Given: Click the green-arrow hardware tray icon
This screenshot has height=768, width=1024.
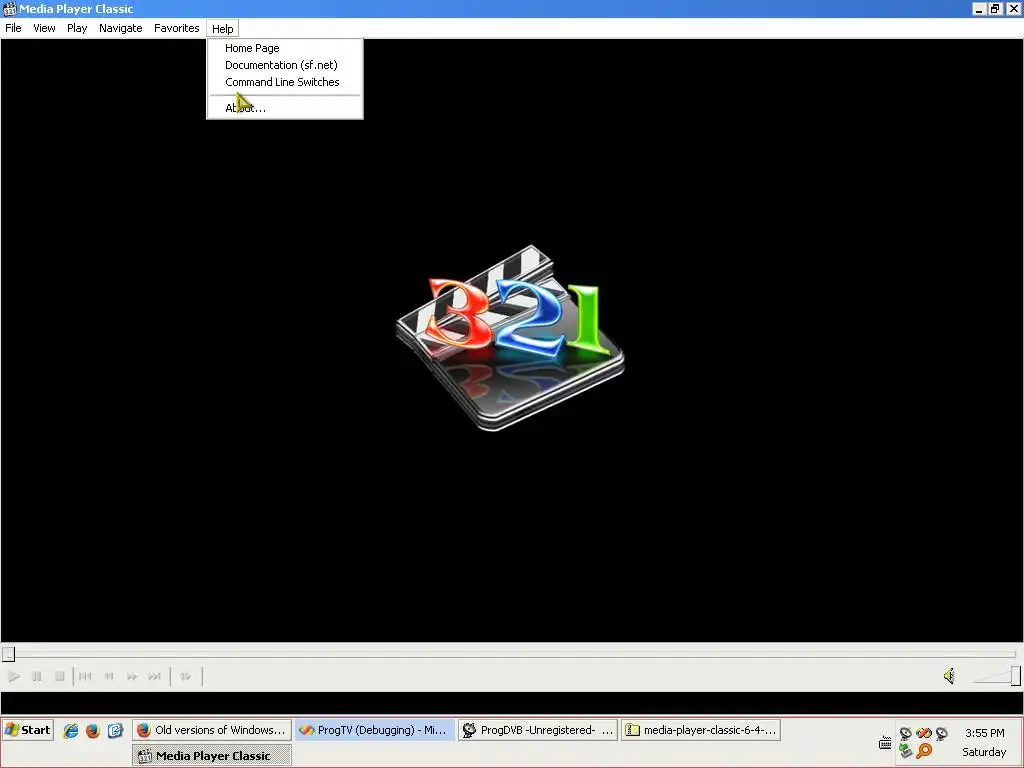Looking at the screenshot, I should [x=906, y=751].
